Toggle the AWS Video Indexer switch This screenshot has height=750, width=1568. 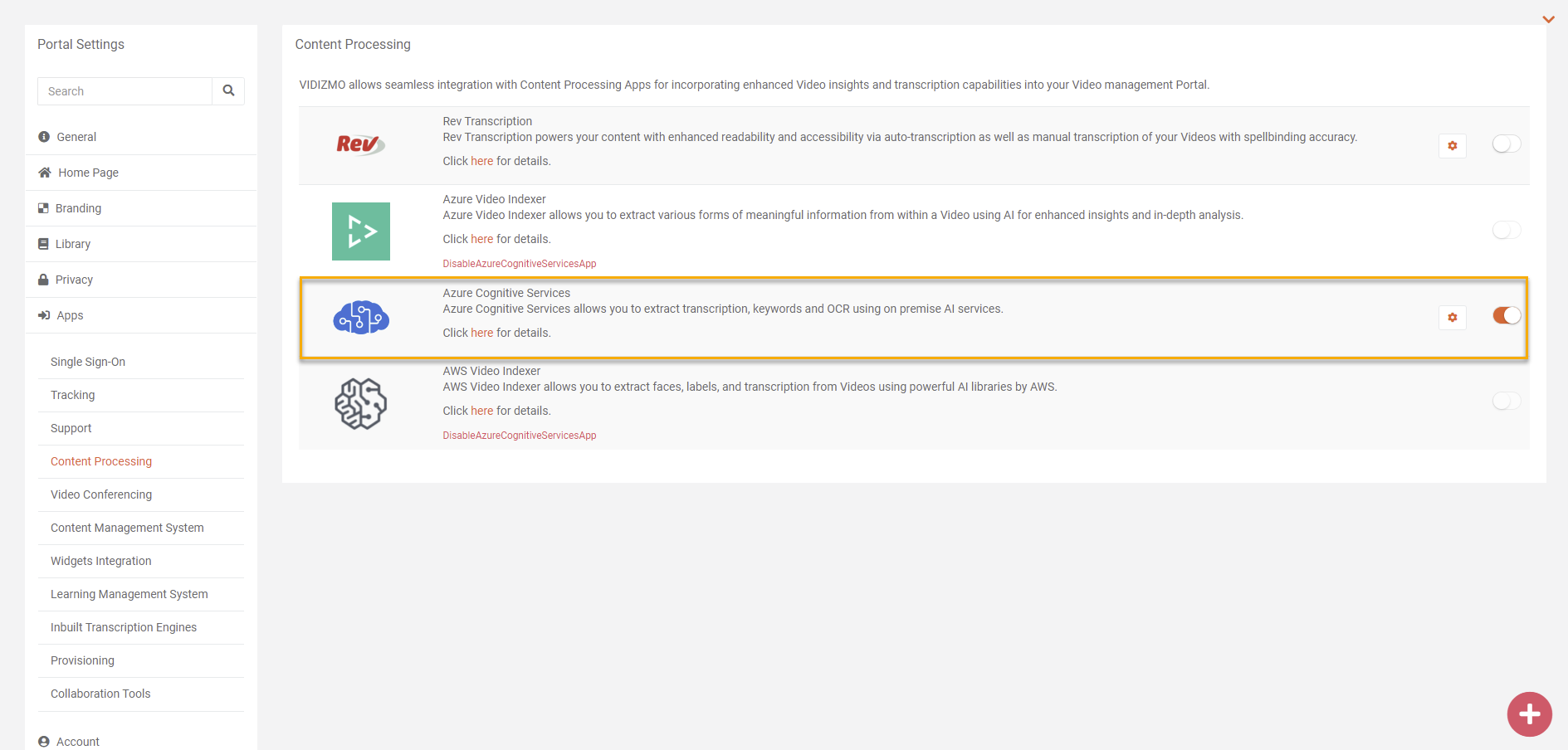click(1506, 402)
